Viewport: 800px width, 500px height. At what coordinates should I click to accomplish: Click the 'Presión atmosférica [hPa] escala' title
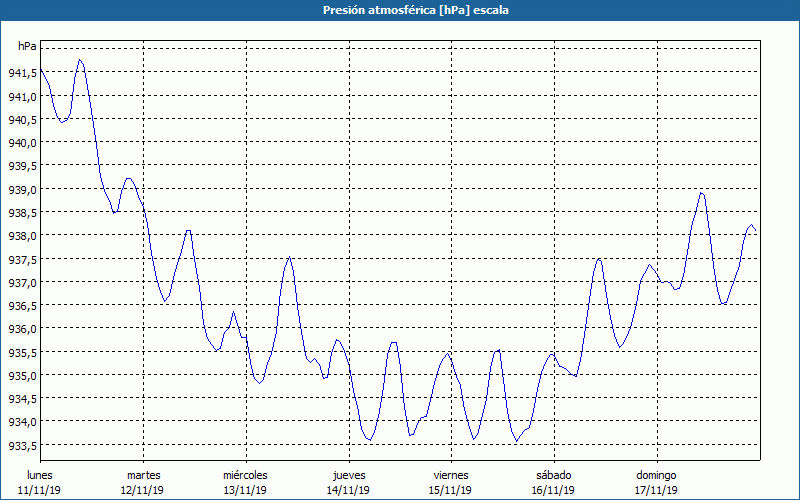point(416,10)
